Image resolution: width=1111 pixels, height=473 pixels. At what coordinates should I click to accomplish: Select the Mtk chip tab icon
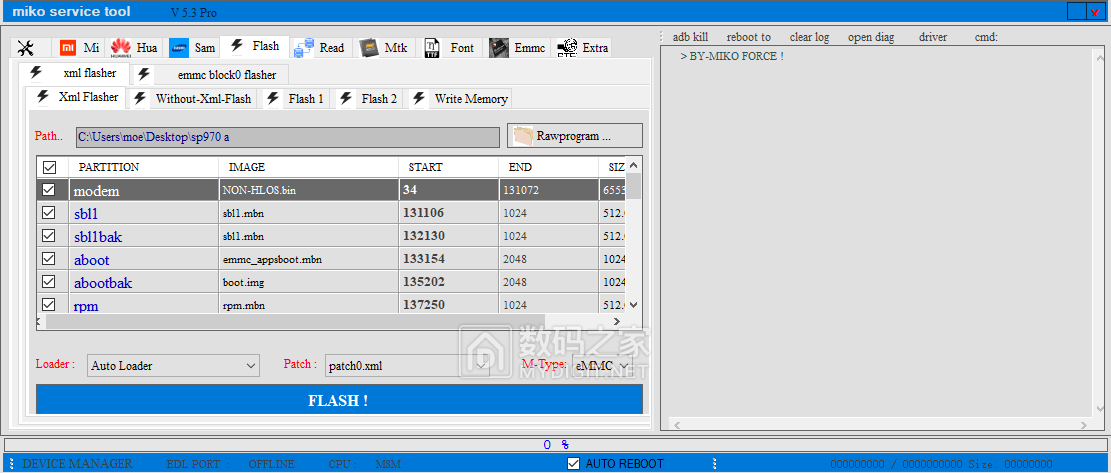click(x=370, y=48)
